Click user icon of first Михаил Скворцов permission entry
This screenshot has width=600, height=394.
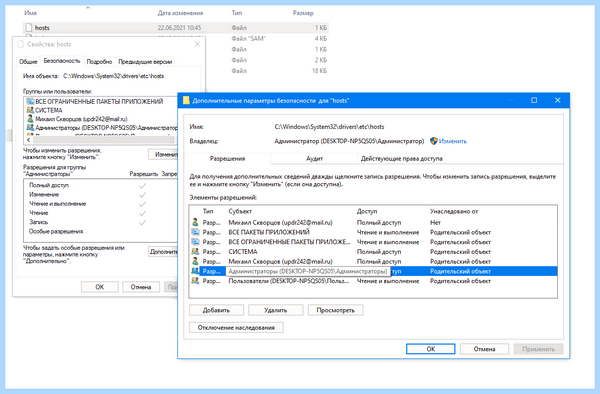[195, 222]
